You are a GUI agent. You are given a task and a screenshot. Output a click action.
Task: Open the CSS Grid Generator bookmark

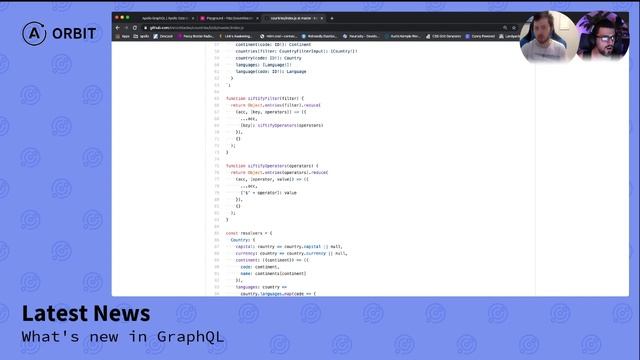(443, 36)
